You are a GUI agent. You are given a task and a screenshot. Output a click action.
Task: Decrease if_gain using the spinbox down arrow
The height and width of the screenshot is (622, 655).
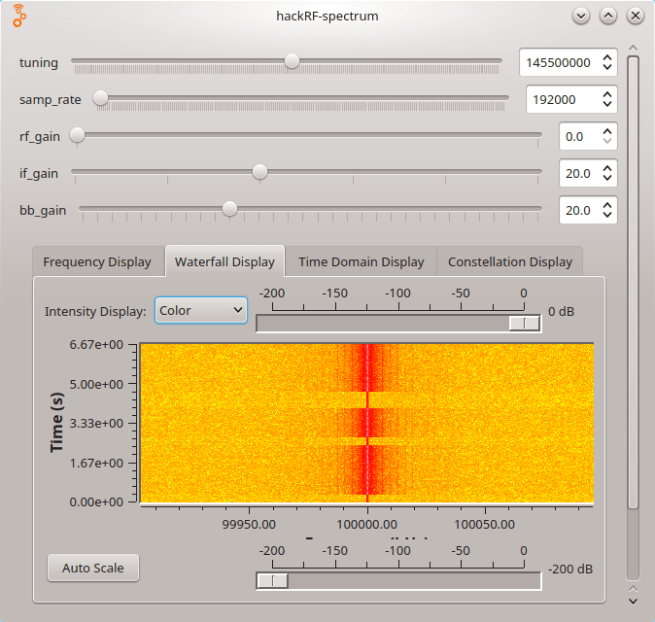pyautogui.click(x=607, y=178)
